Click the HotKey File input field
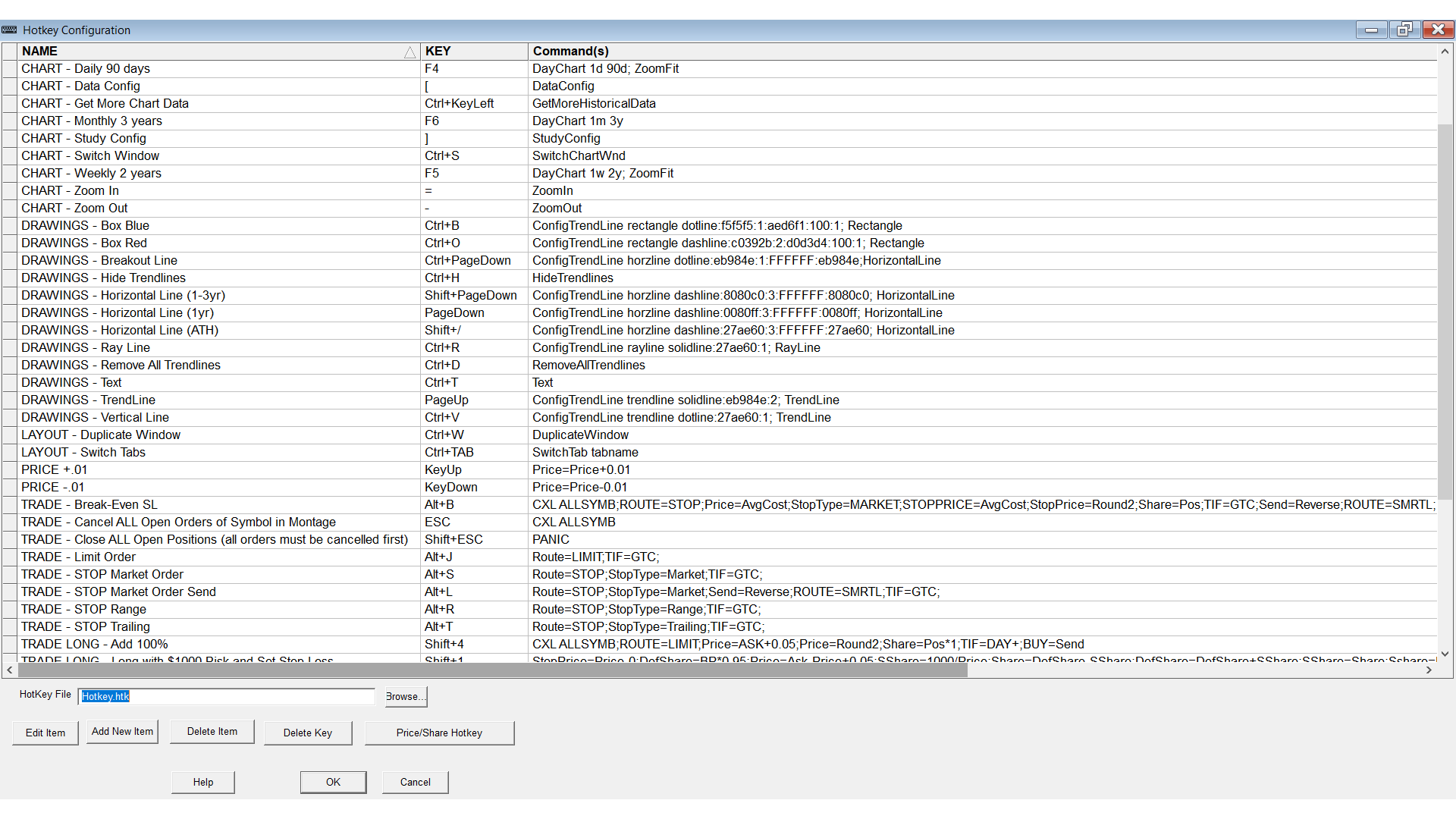Image resolution: width=1456 pixels, height=819 pixels. (x=226, y=696)
